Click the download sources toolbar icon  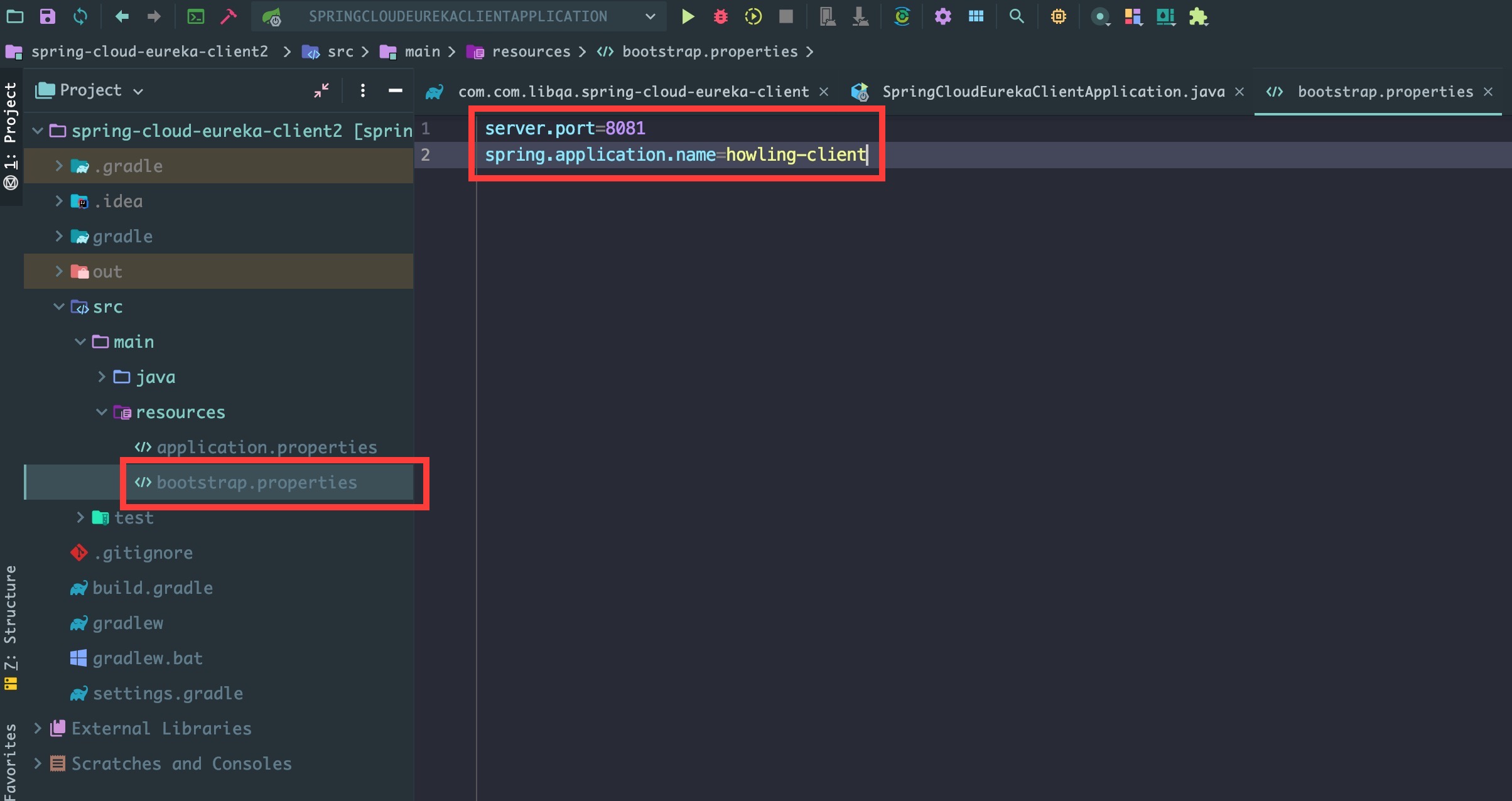(860, 16)
